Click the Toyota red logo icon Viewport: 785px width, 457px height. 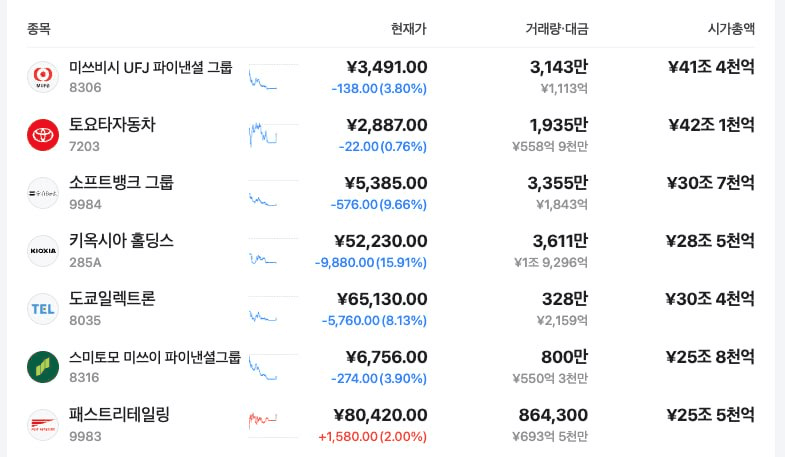pos(43,135)
